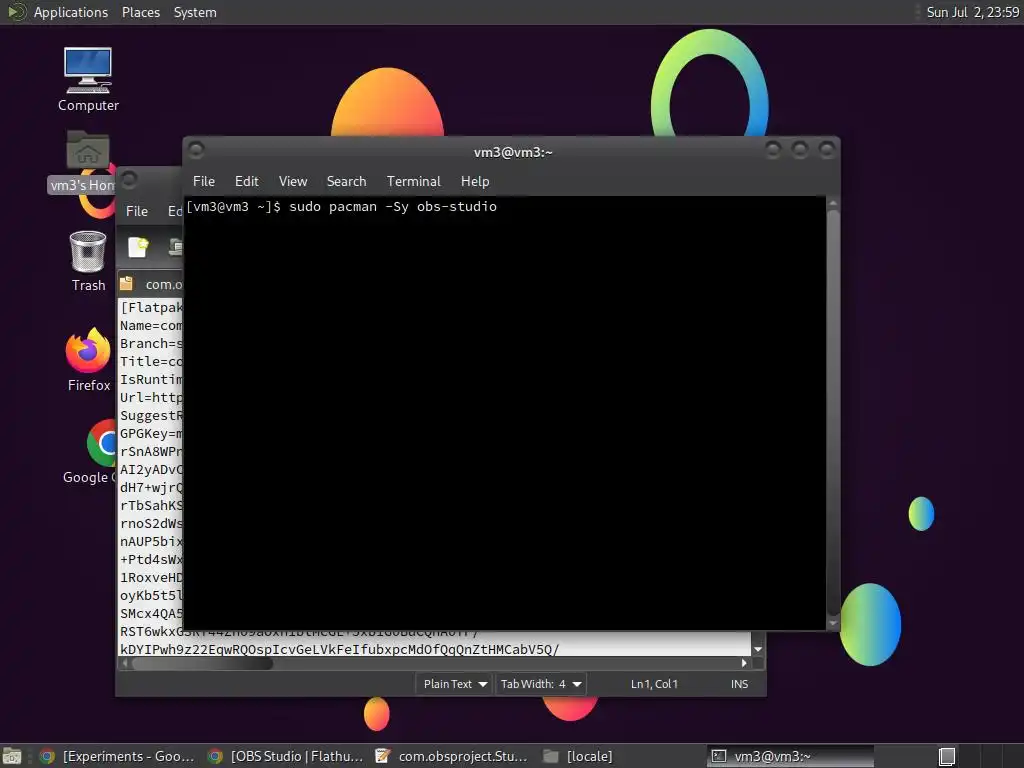Click the MATE logo icon in top panel
Image resolution: width=1024 pixels, height=768 pixels.
[x=16, y=12]
